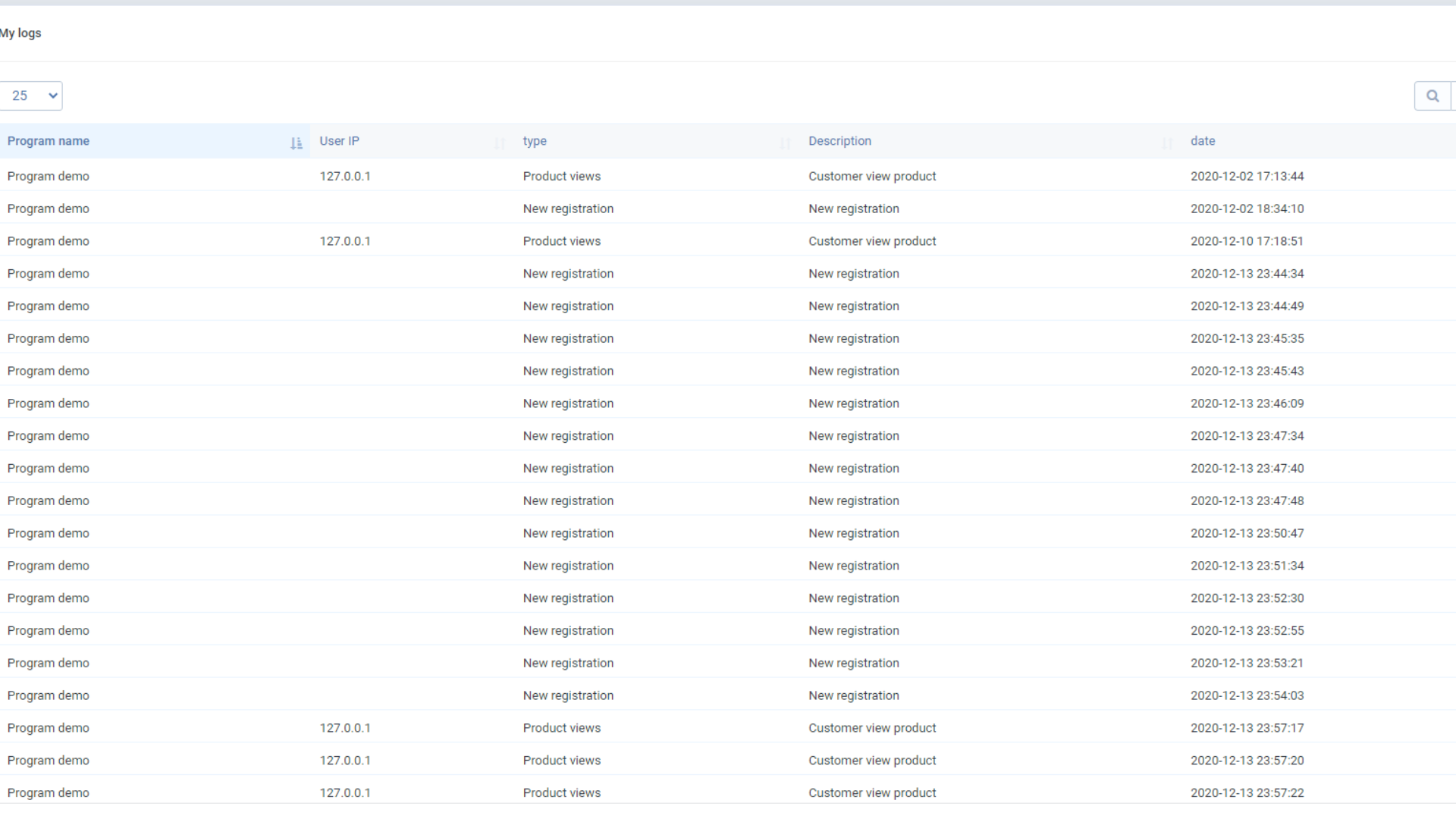Click the My logs page title
Screen dimensions: 1456x819
coord(20,33)
